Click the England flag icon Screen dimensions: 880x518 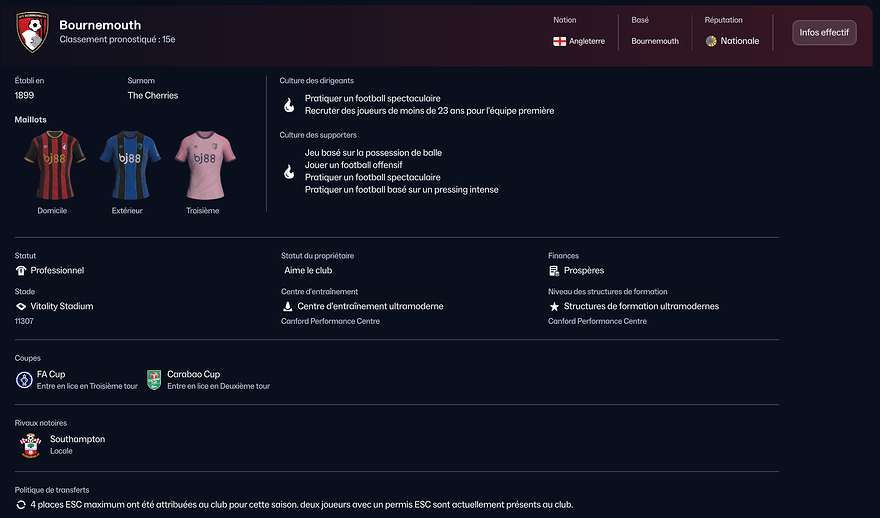point(560,41)
